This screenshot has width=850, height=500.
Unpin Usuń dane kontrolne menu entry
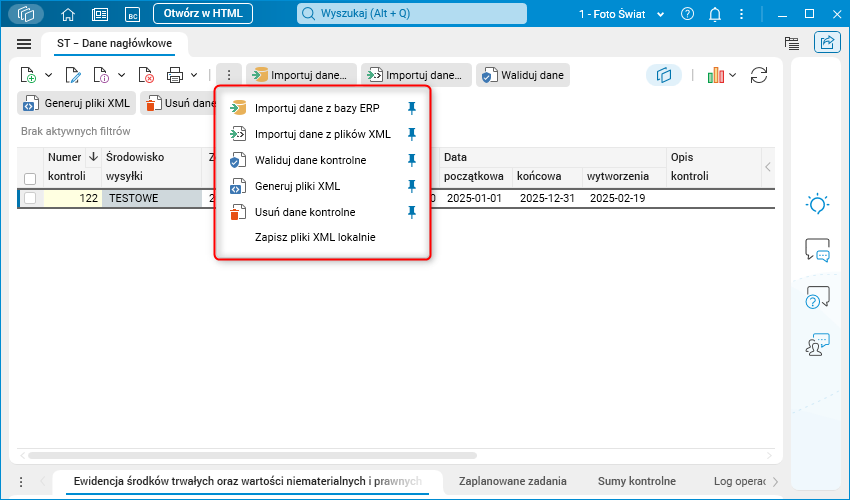(411, 212)
